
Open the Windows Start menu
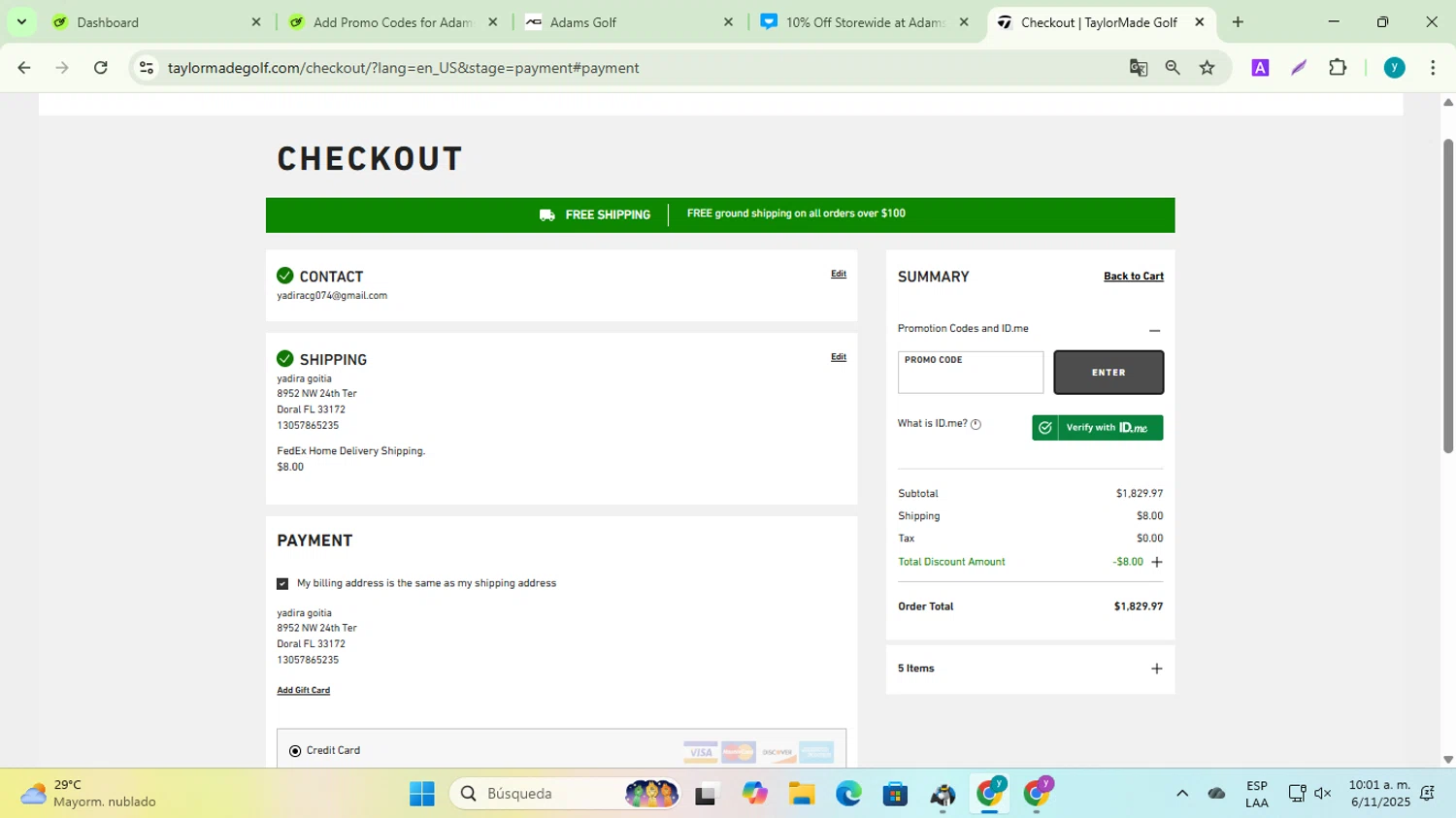point(422,794)
